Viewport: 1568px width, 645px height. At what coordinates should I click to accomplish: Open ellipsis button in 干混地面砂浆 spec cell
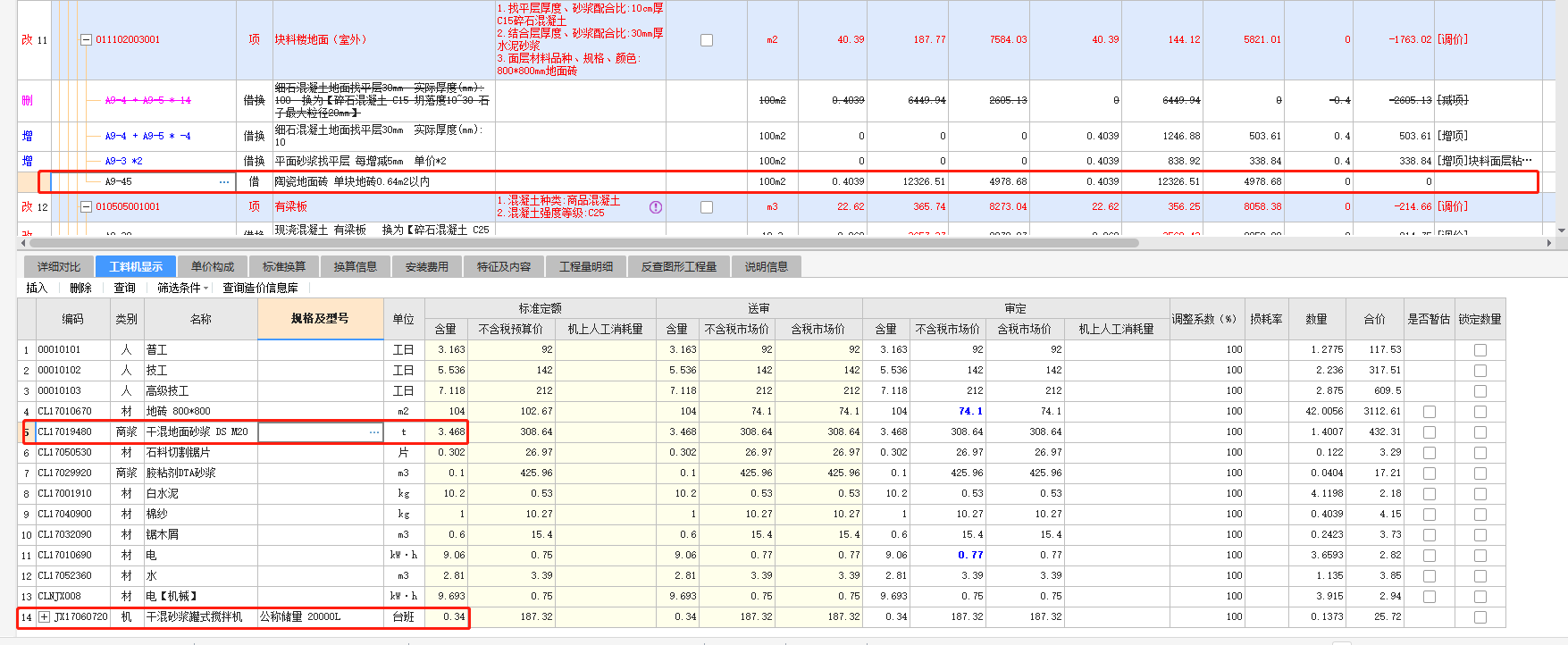[374, 432]
